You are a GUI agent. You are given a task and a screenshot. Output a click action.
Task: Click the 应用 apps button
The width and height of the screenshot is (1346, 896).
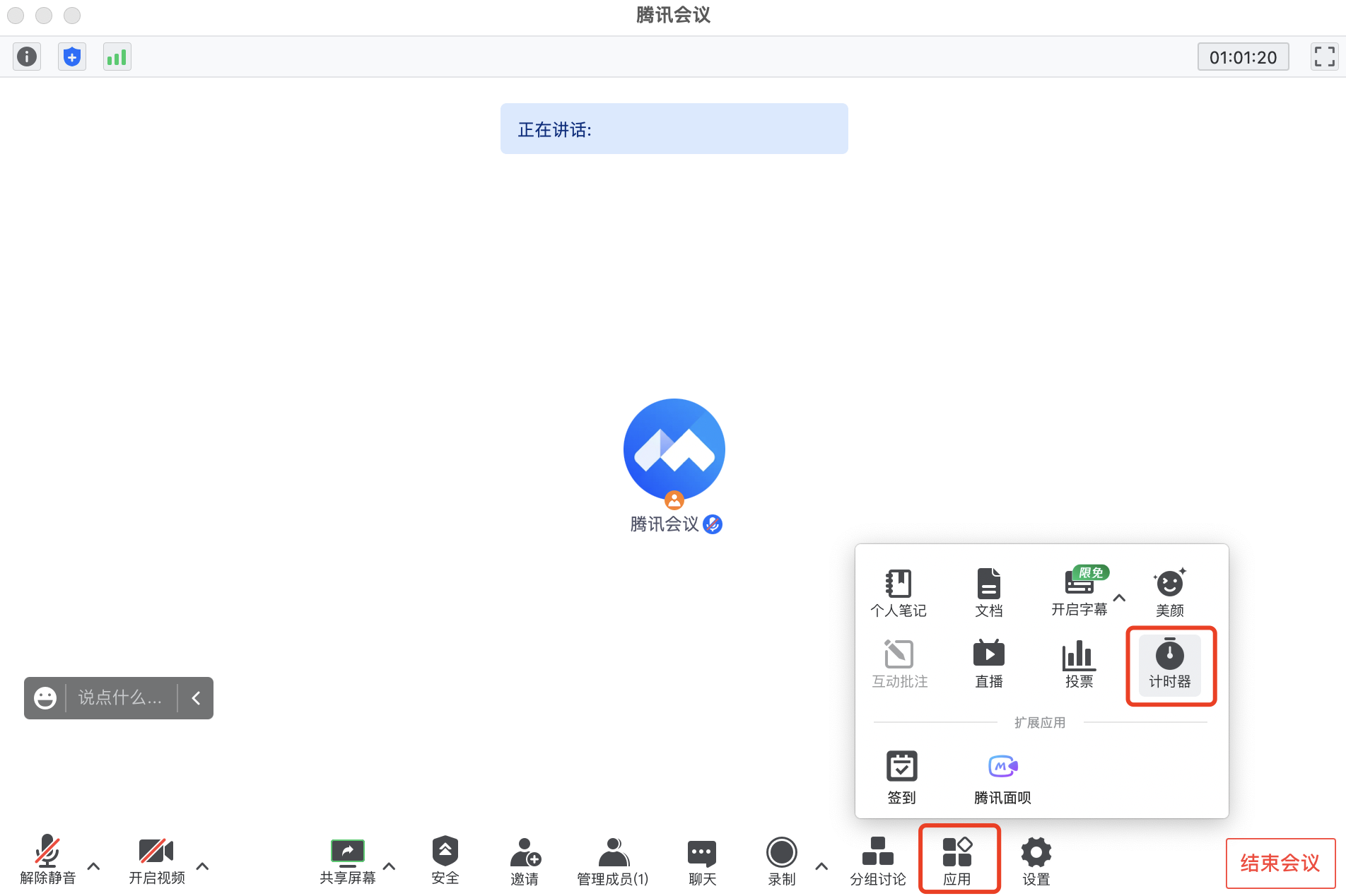(957, 861)
